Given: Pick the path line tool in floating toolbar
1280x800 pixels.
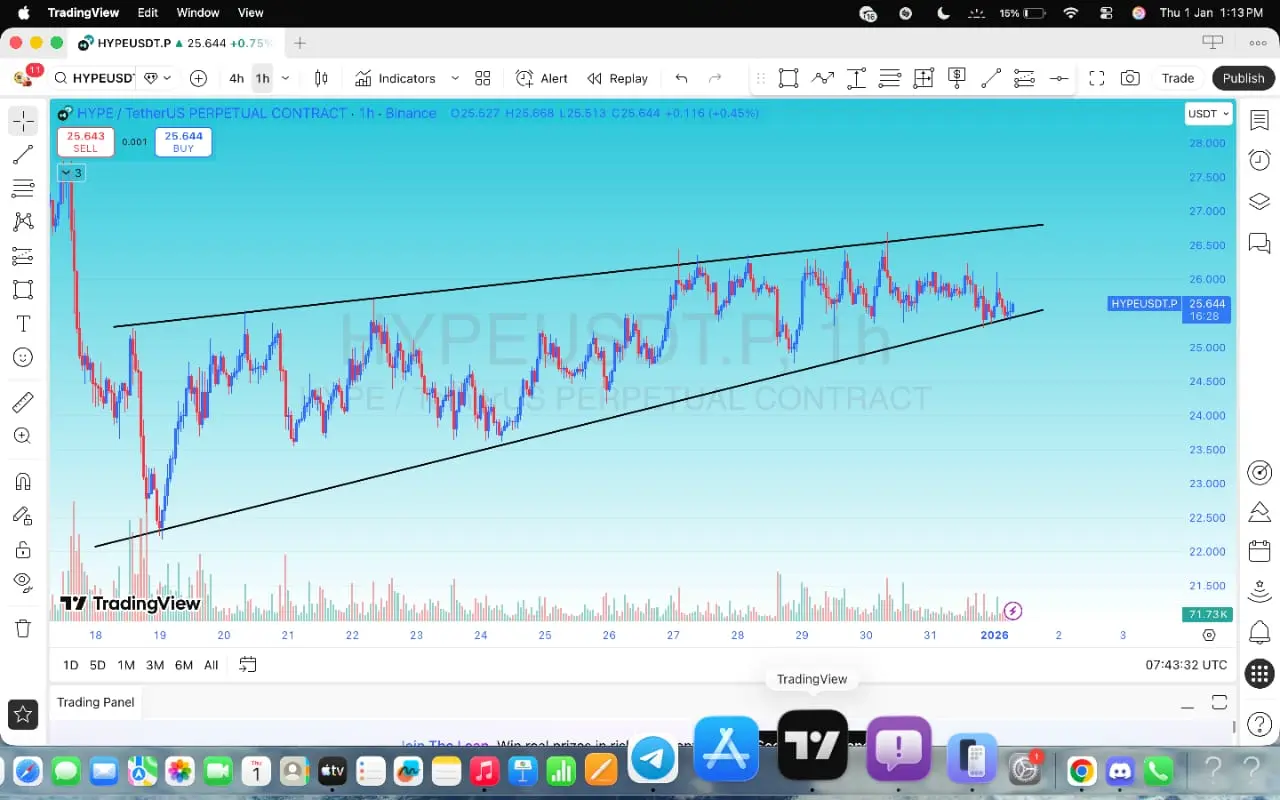Looking at the screenshot, I should 823,78.
